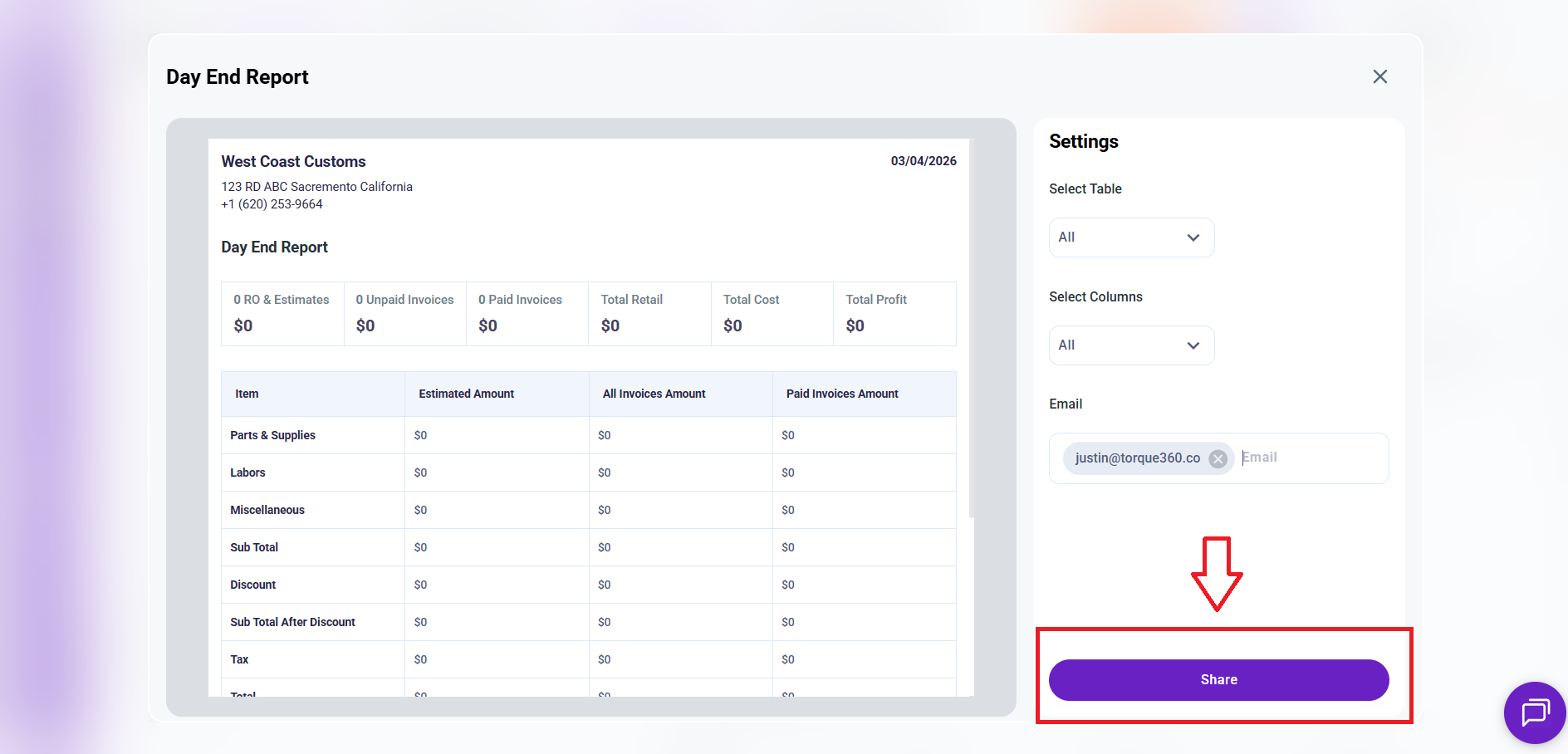
Task: Expand the Select Table dropdown
Action: coord(1131,237)
